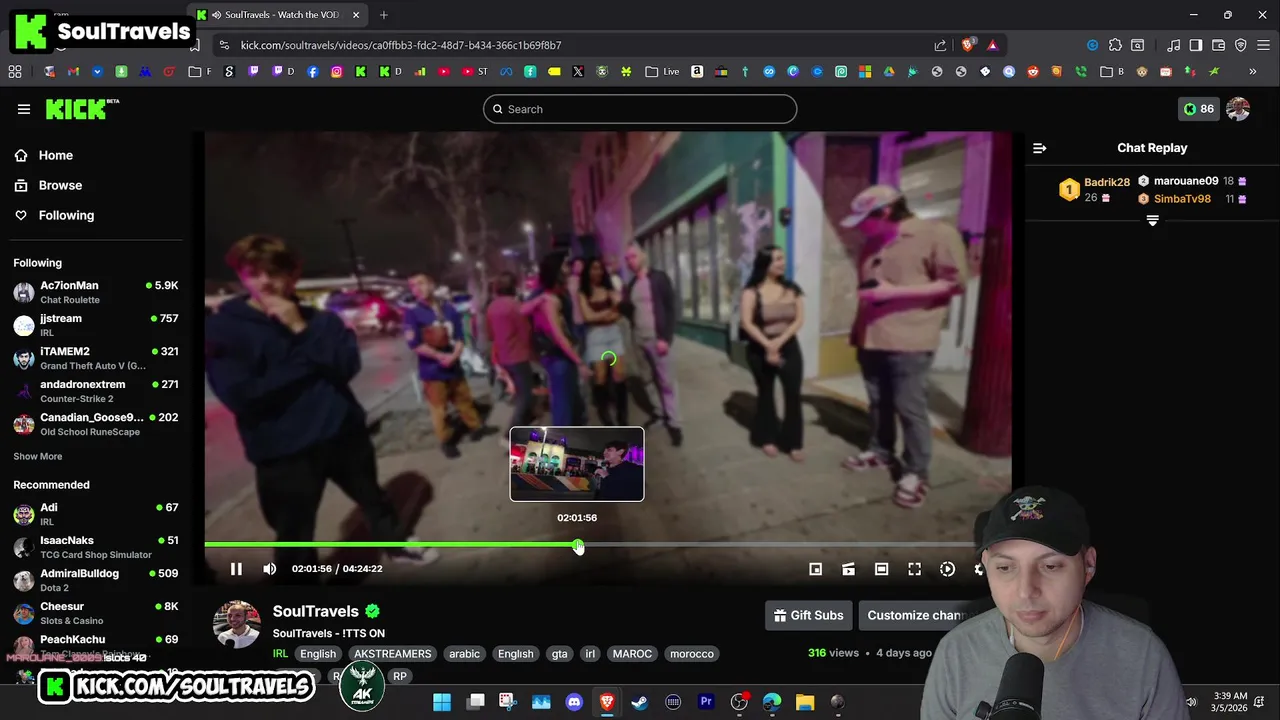This screenshot has width=1280, height=720.
Task: Expand Show More under Following
Action: (37, 456)
